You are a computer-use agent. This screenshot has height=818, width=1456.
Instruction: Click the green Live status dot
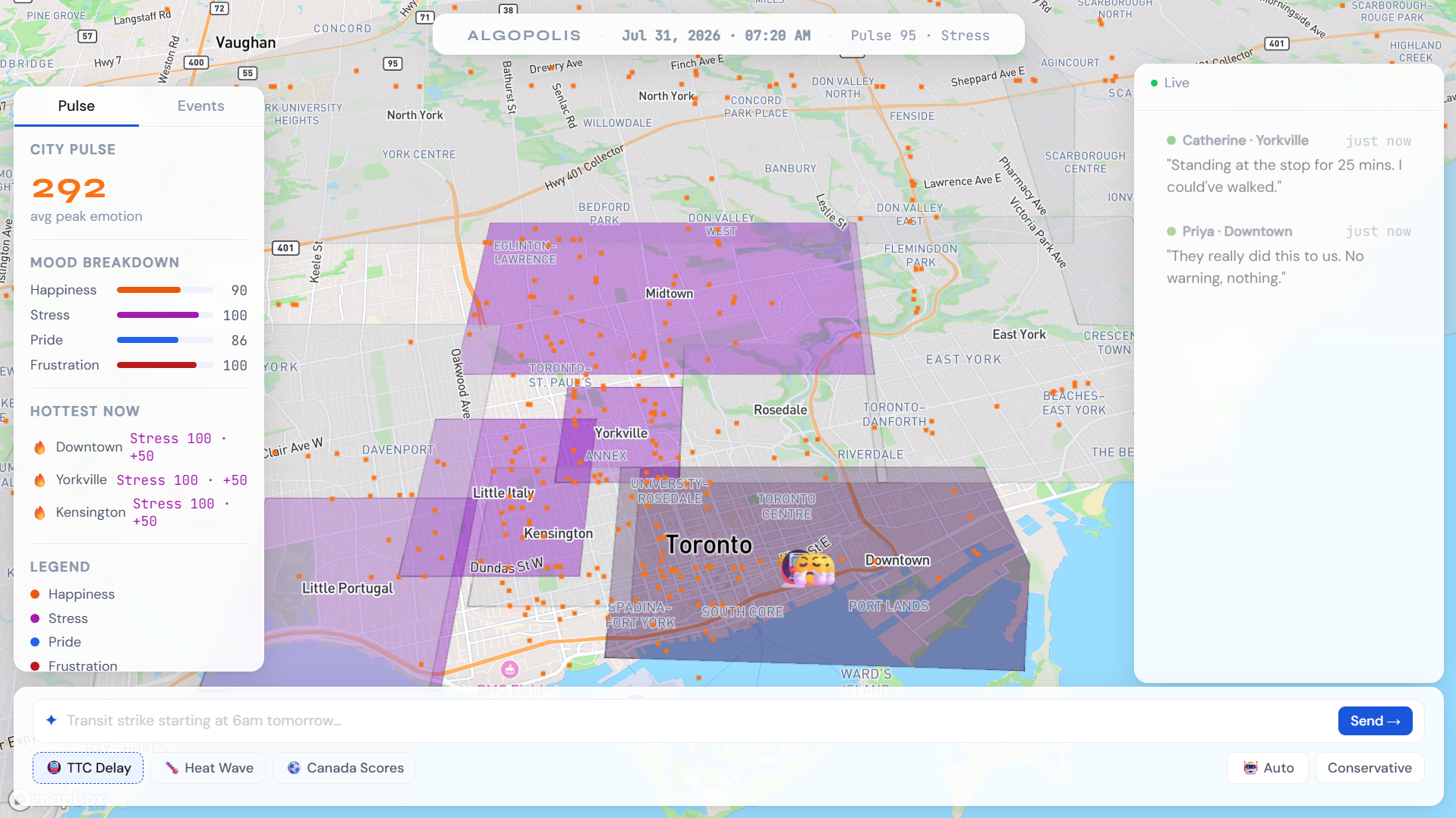(1154, 83)
